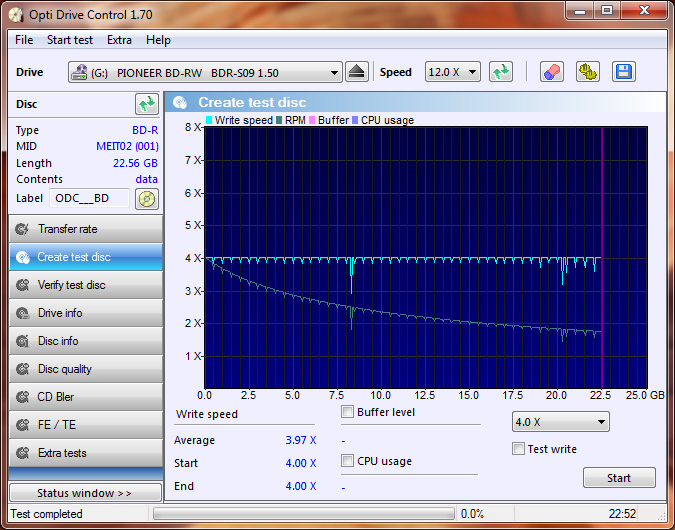
Task: Click the ODC__BD label input field
Action: click(89, 198)
